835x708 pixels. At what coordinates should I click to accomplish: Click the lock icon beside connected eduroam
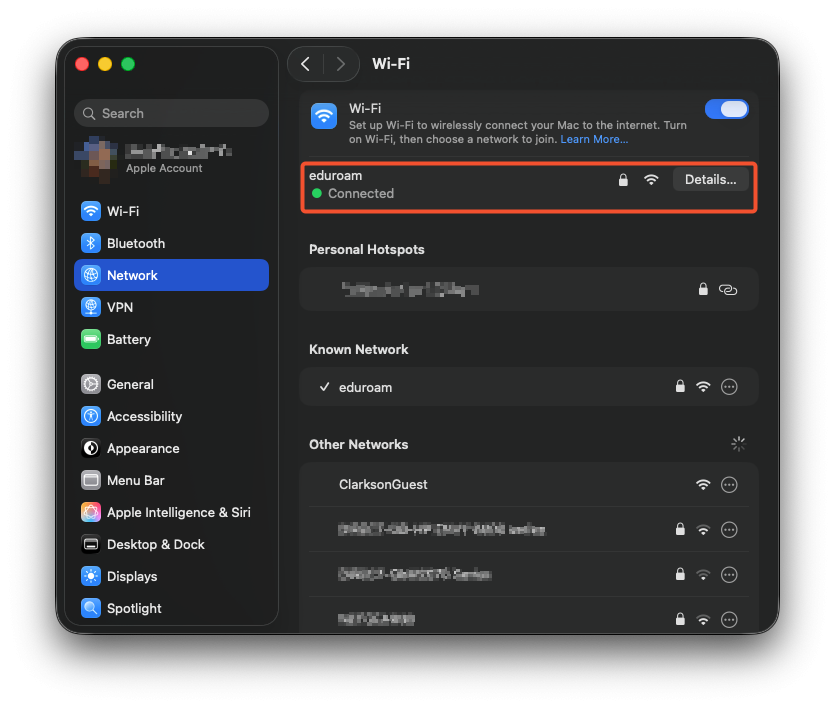pos(623,180)
